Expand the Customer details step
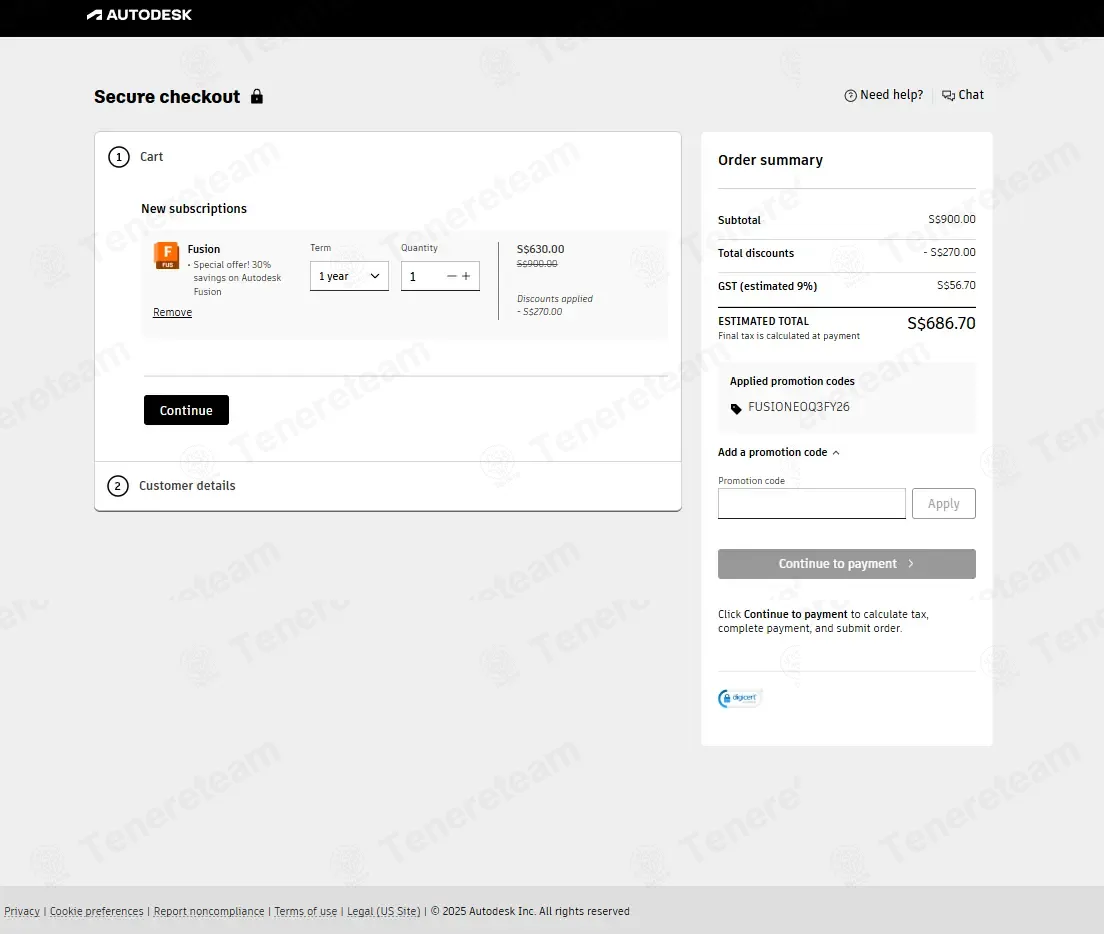 pos(187,486)
